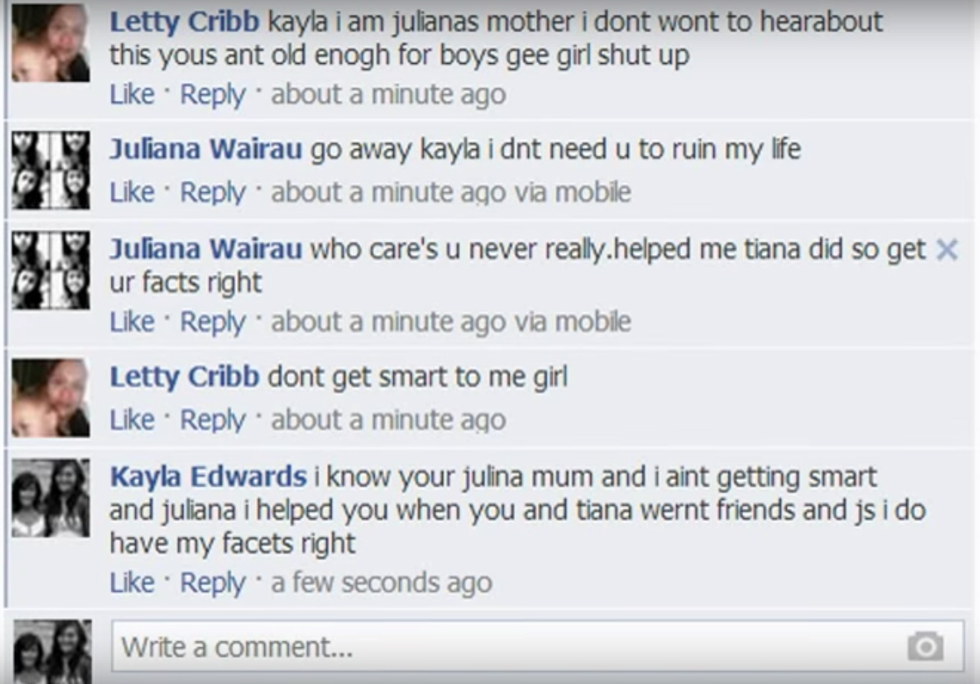980x684 pixels.
Task: Like Letty's 'dont get smart to me' comment
Action: pos(132,420)
